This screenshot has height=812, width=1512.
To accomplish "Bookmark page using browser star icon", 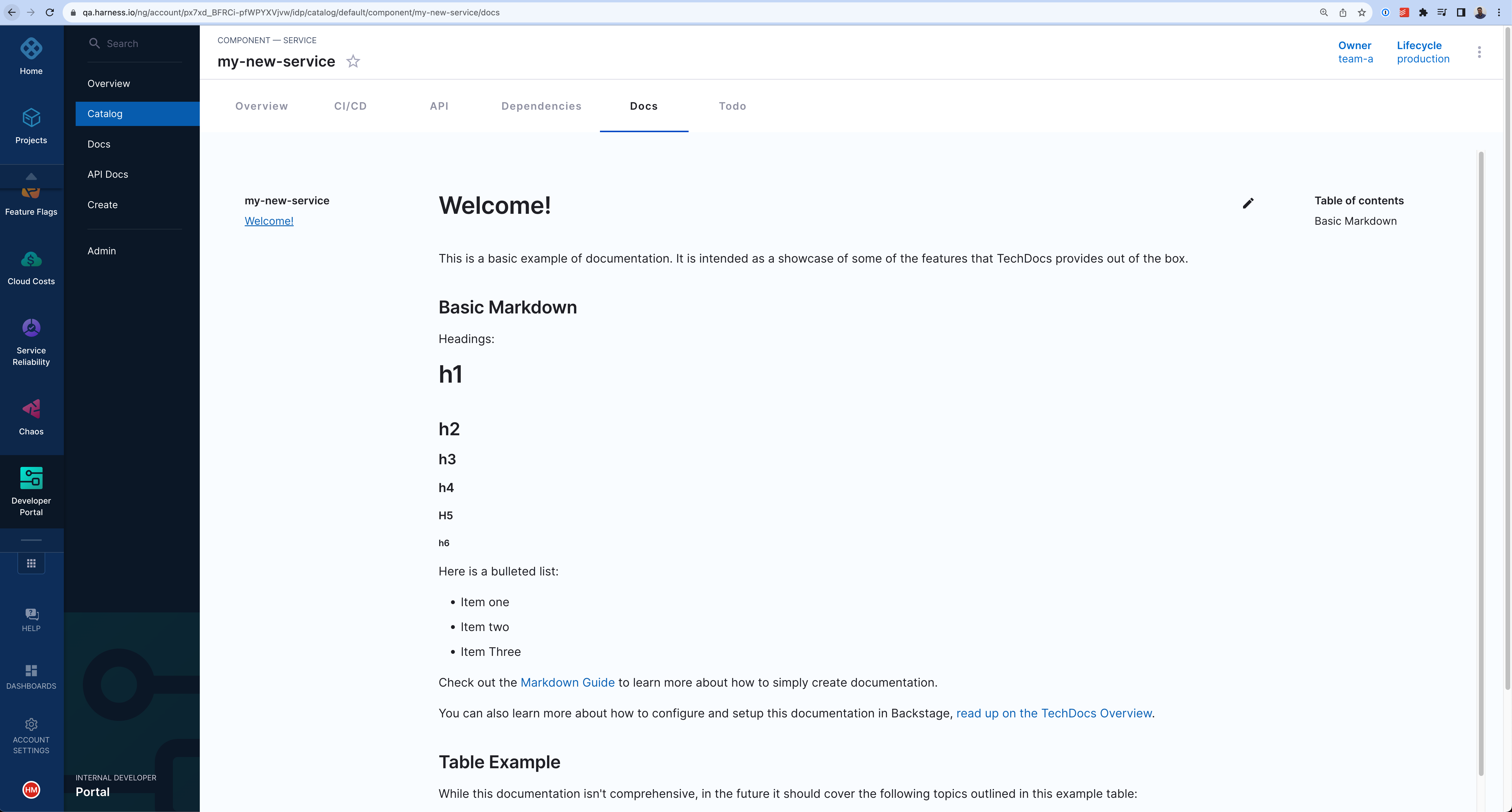I will (x=1362, y=12).
